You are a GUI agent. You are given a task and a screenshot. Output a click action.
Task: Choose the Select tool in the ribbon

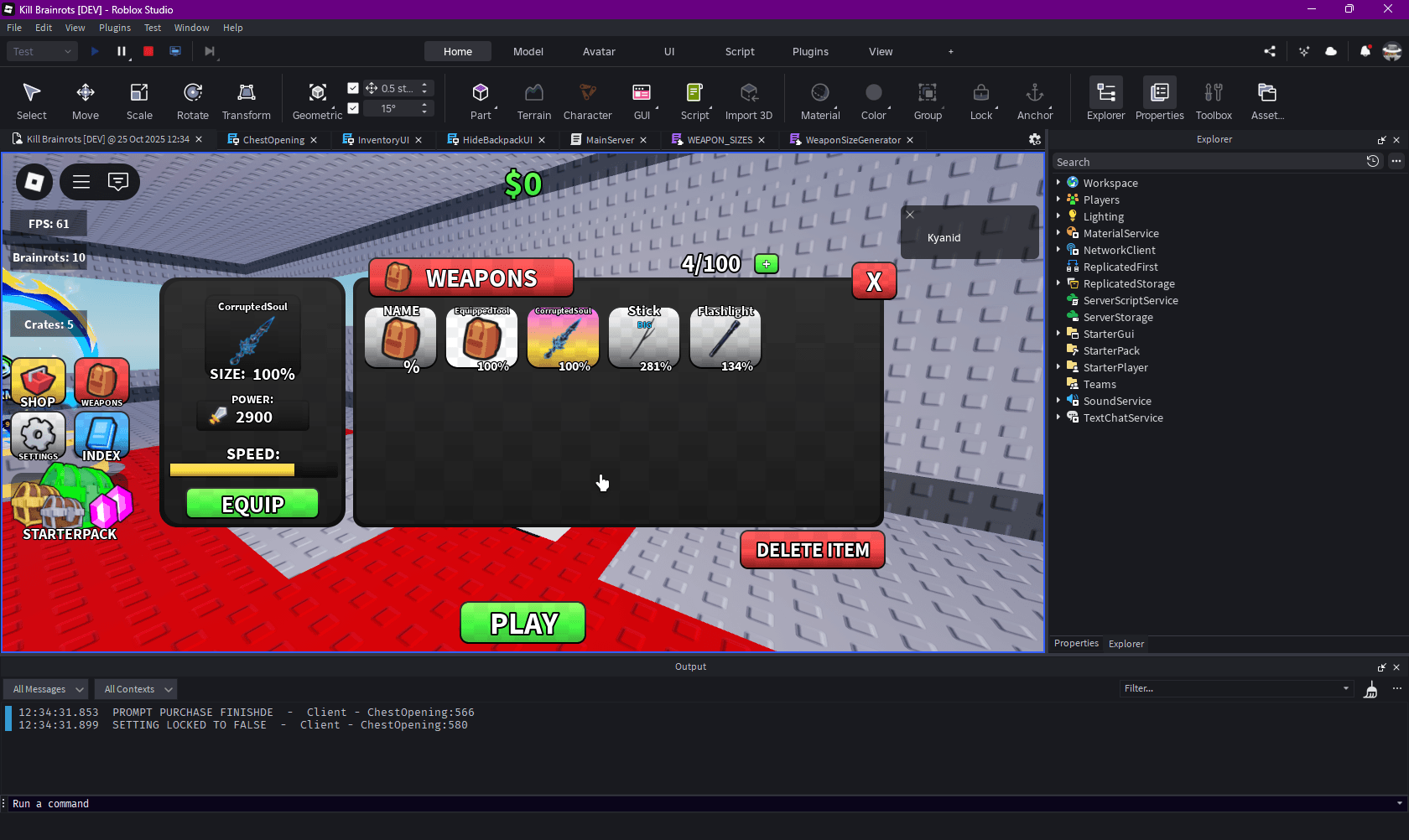click(32, 101)
